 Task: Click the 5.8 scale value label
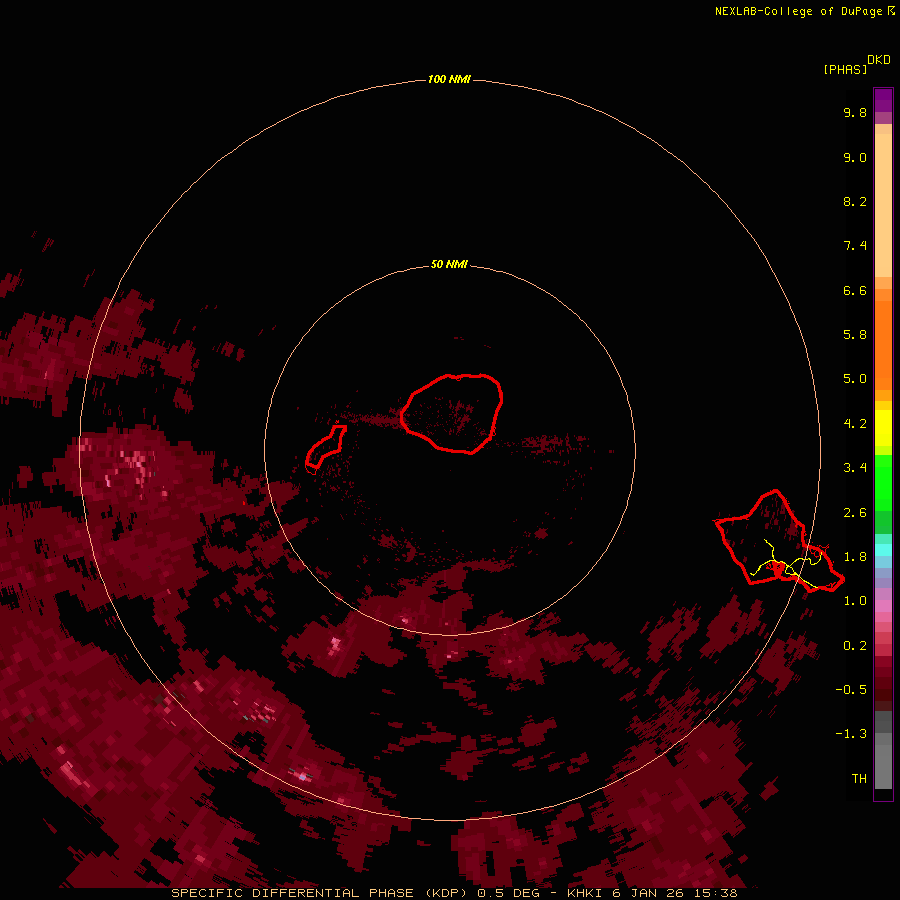point(855,335)
